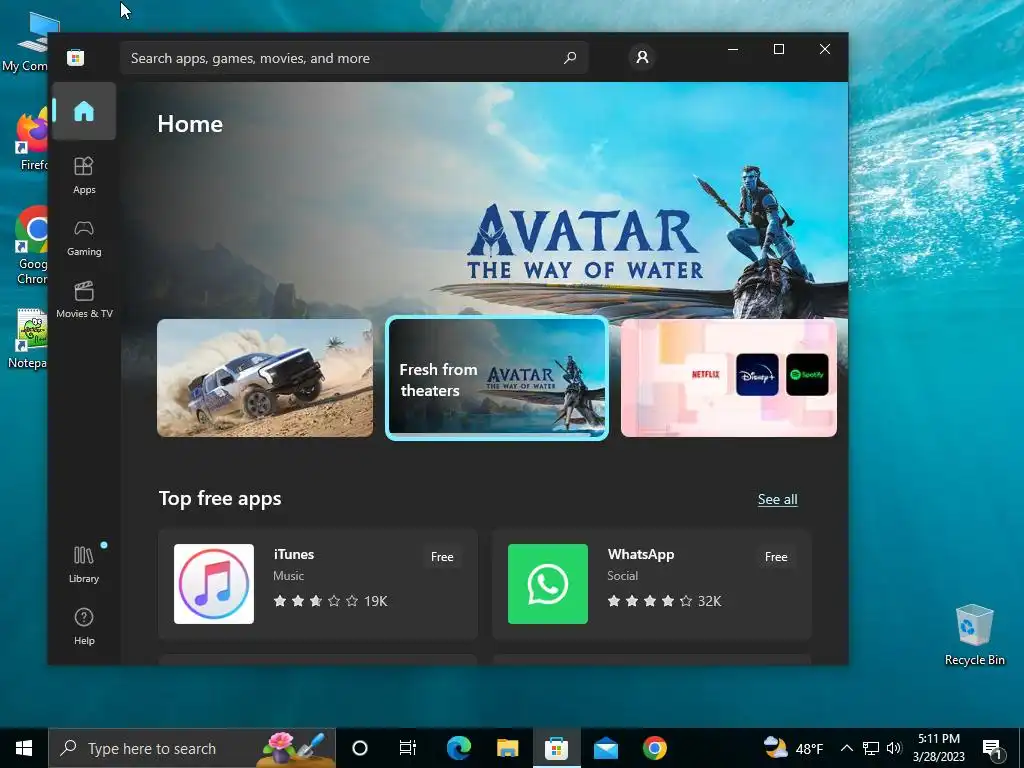This screenshot has width=1024, height=768.
Task: Close the Microsoft Store window
Action: click(x=825, y=49)
